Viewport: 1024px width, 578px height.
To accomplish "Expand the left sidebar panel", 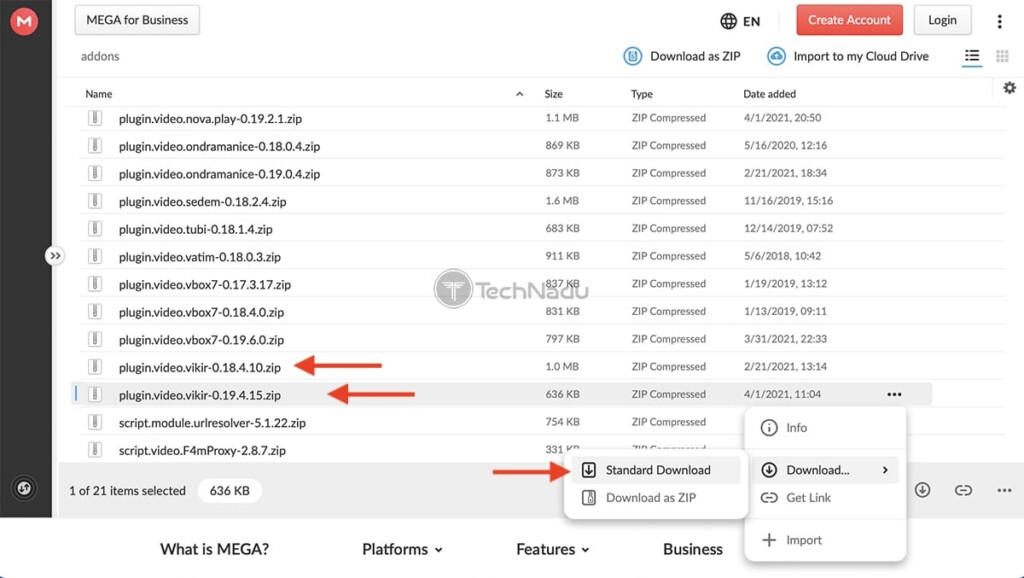I will [55, 256].
